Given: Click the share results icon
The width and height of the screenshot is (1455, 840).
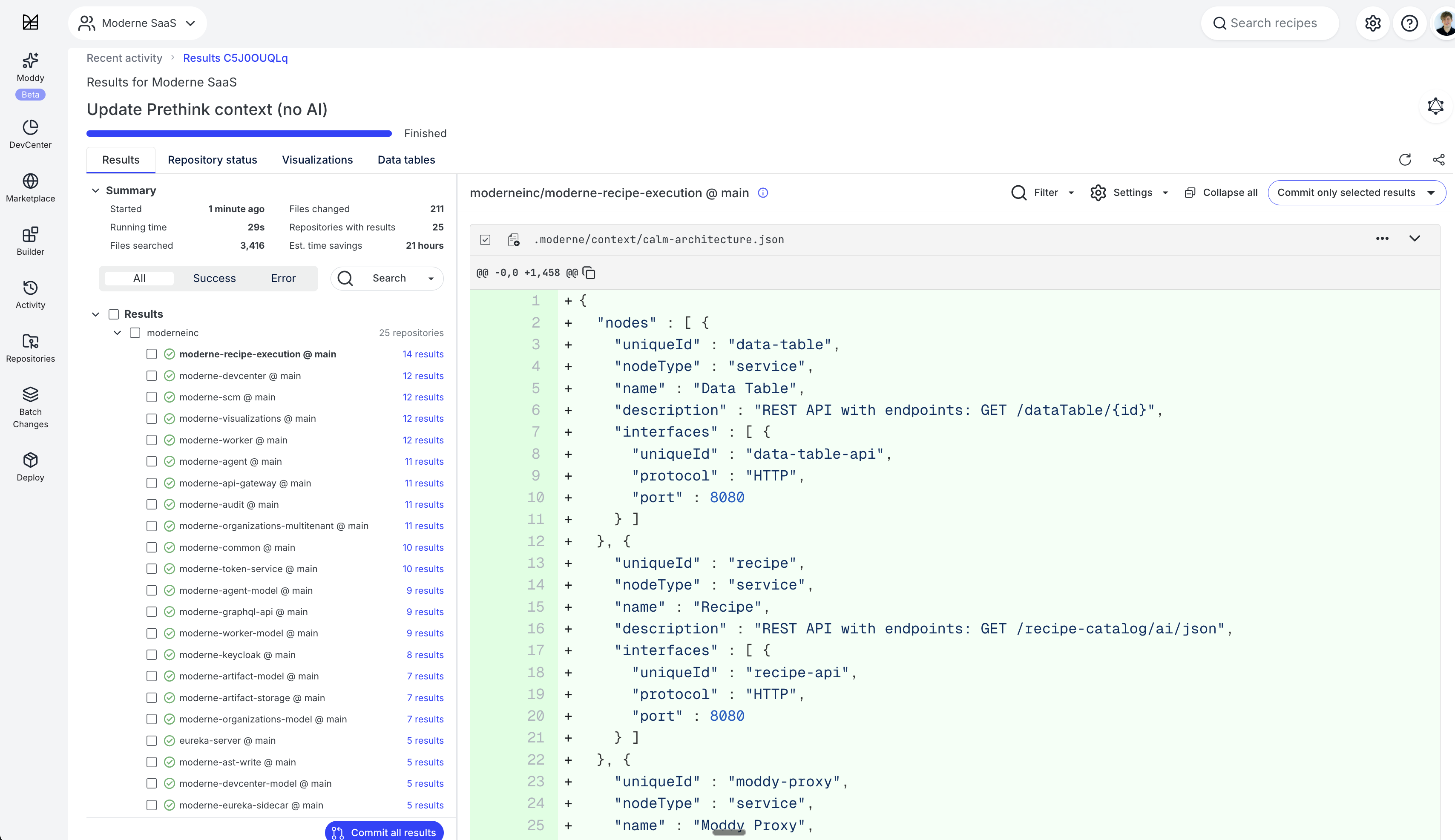Looking at the screenshot, I should [1438, 160].
